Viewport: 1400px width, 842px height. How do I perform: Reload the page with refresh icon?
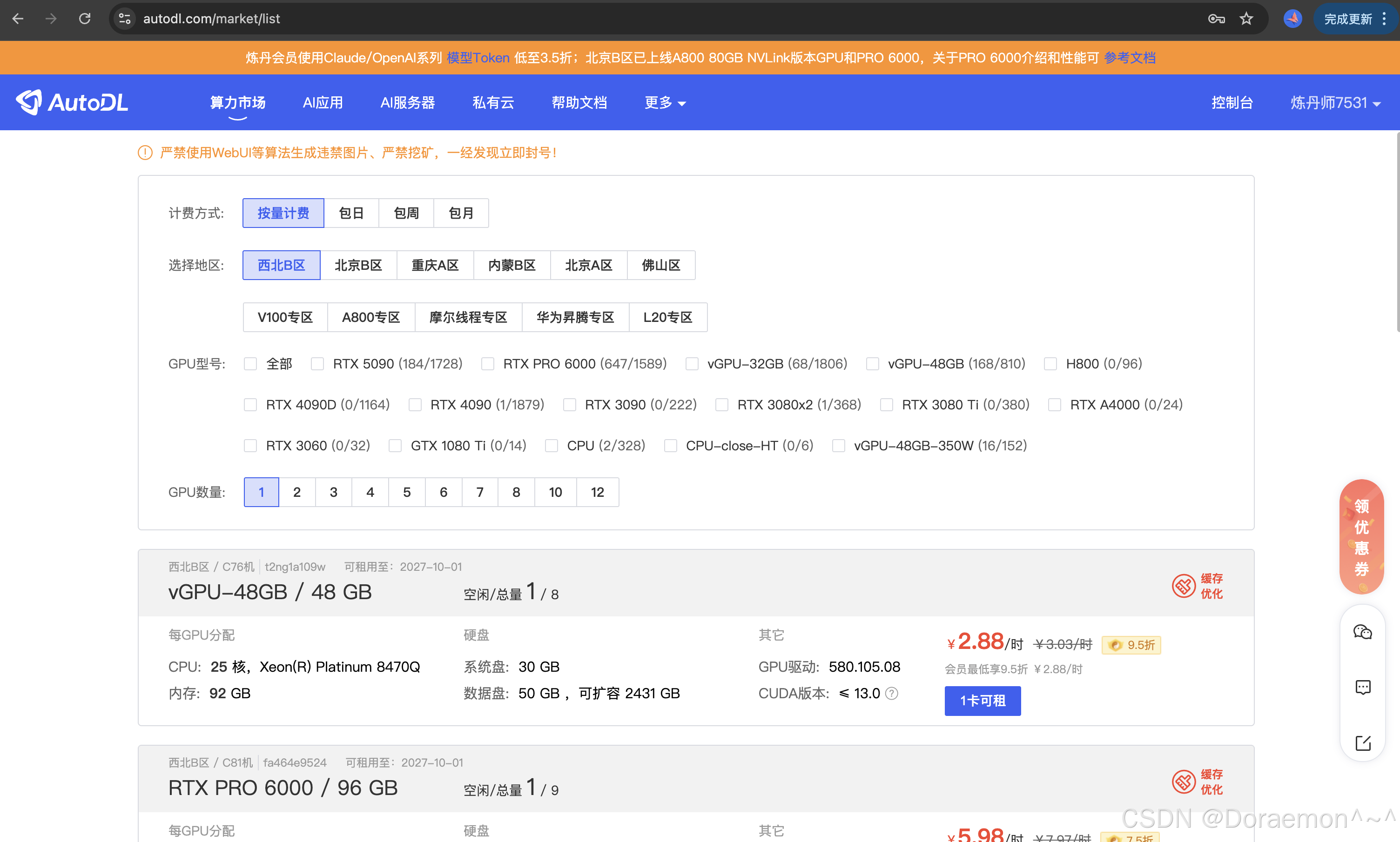tap(85, 19)
